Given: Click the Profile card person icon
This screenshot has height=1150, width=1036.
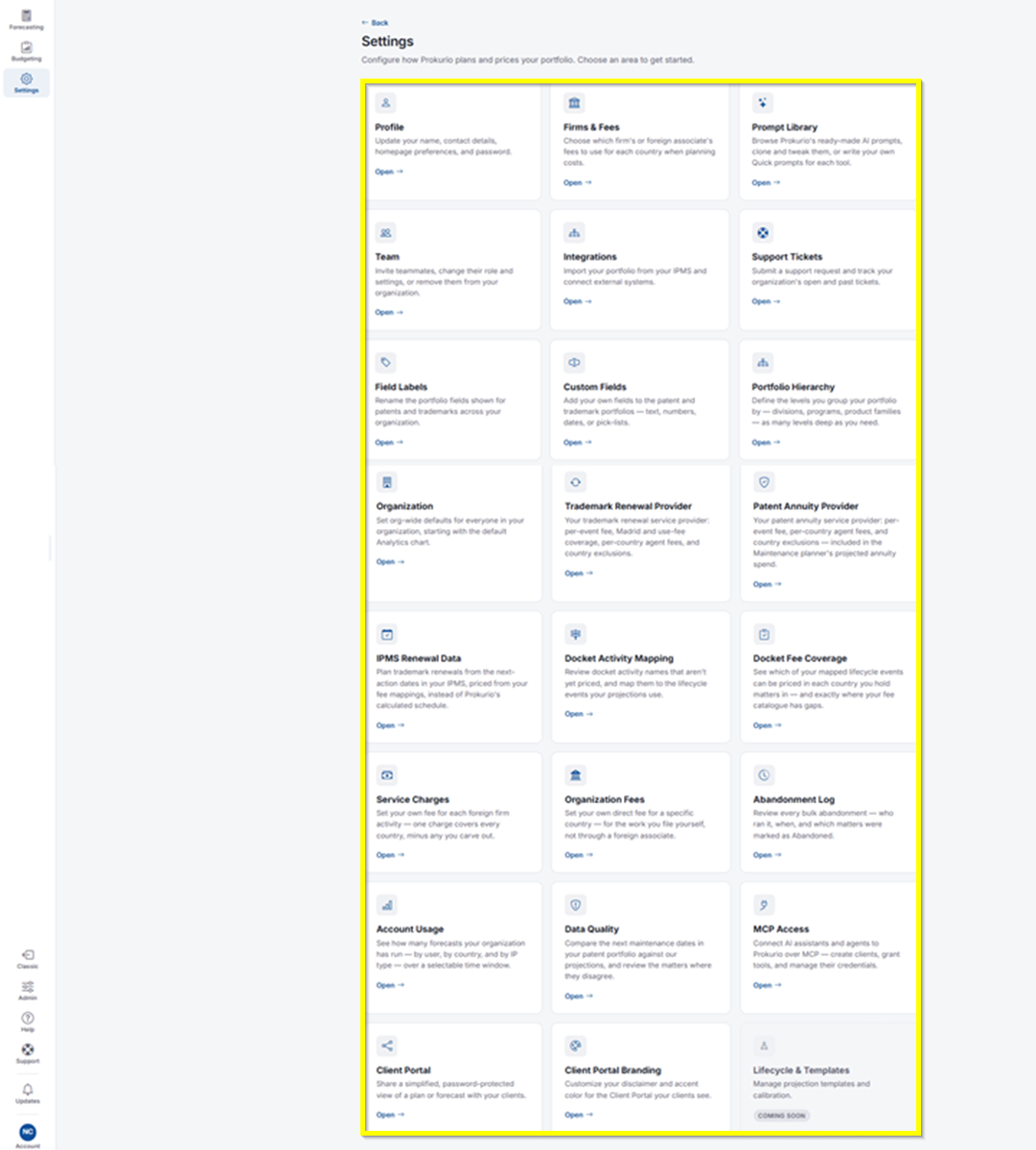Looking at the screenshot, I should point(385,103).
